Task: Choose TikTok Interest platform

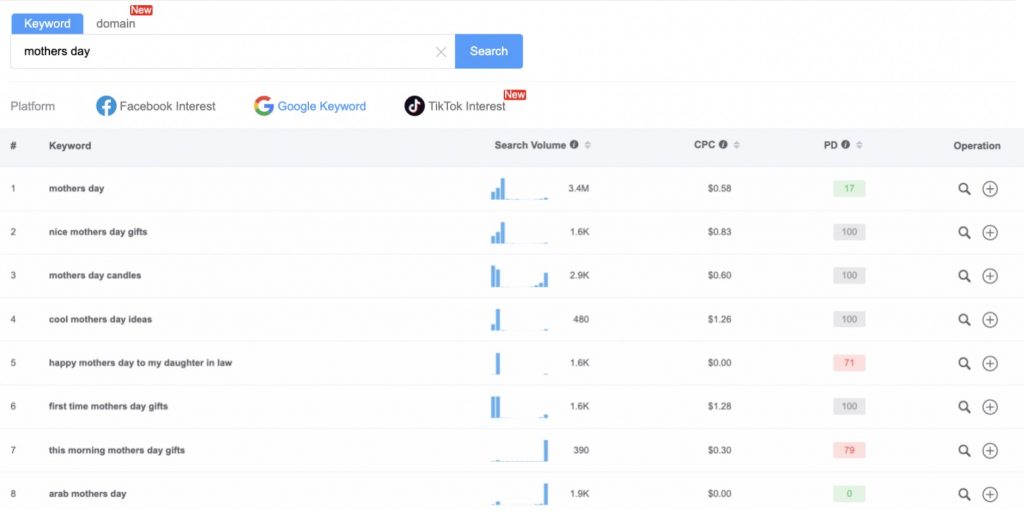Action: coord(455,106)
